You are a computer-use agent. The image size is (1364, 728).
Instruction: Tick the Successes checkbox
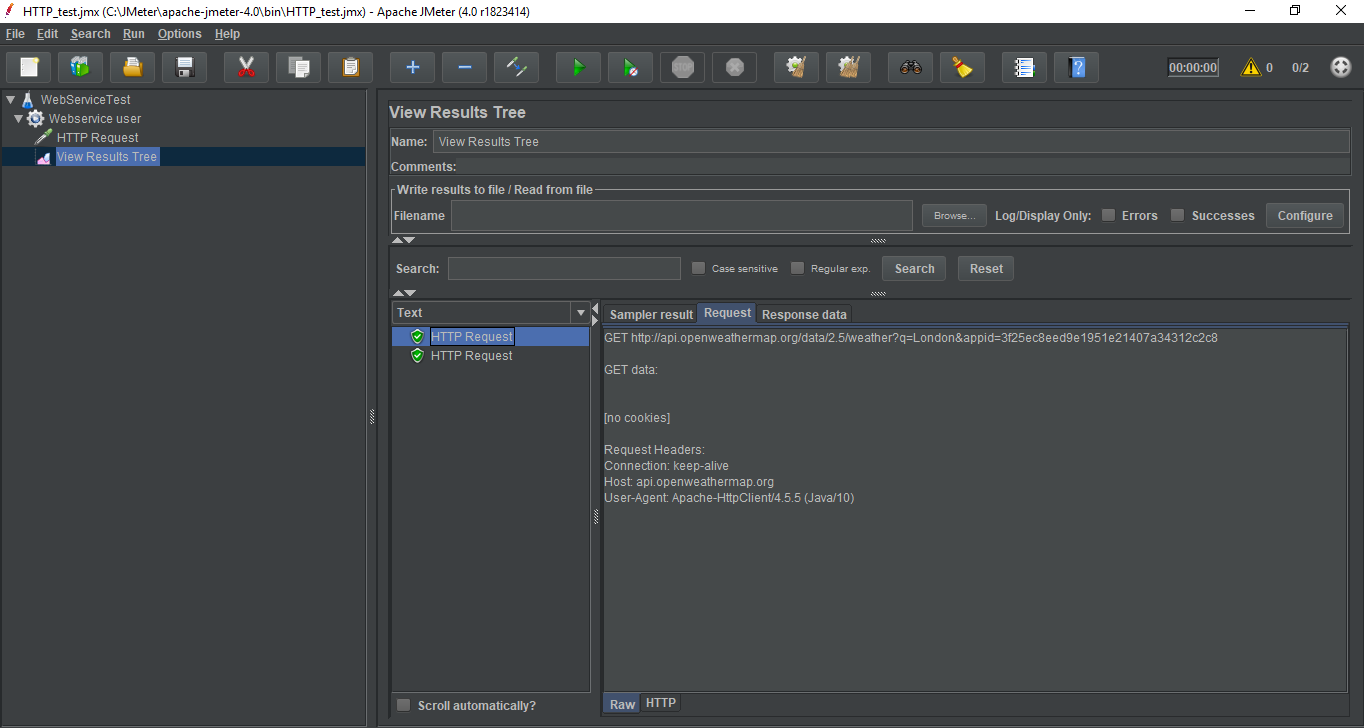click(1177, 215)
